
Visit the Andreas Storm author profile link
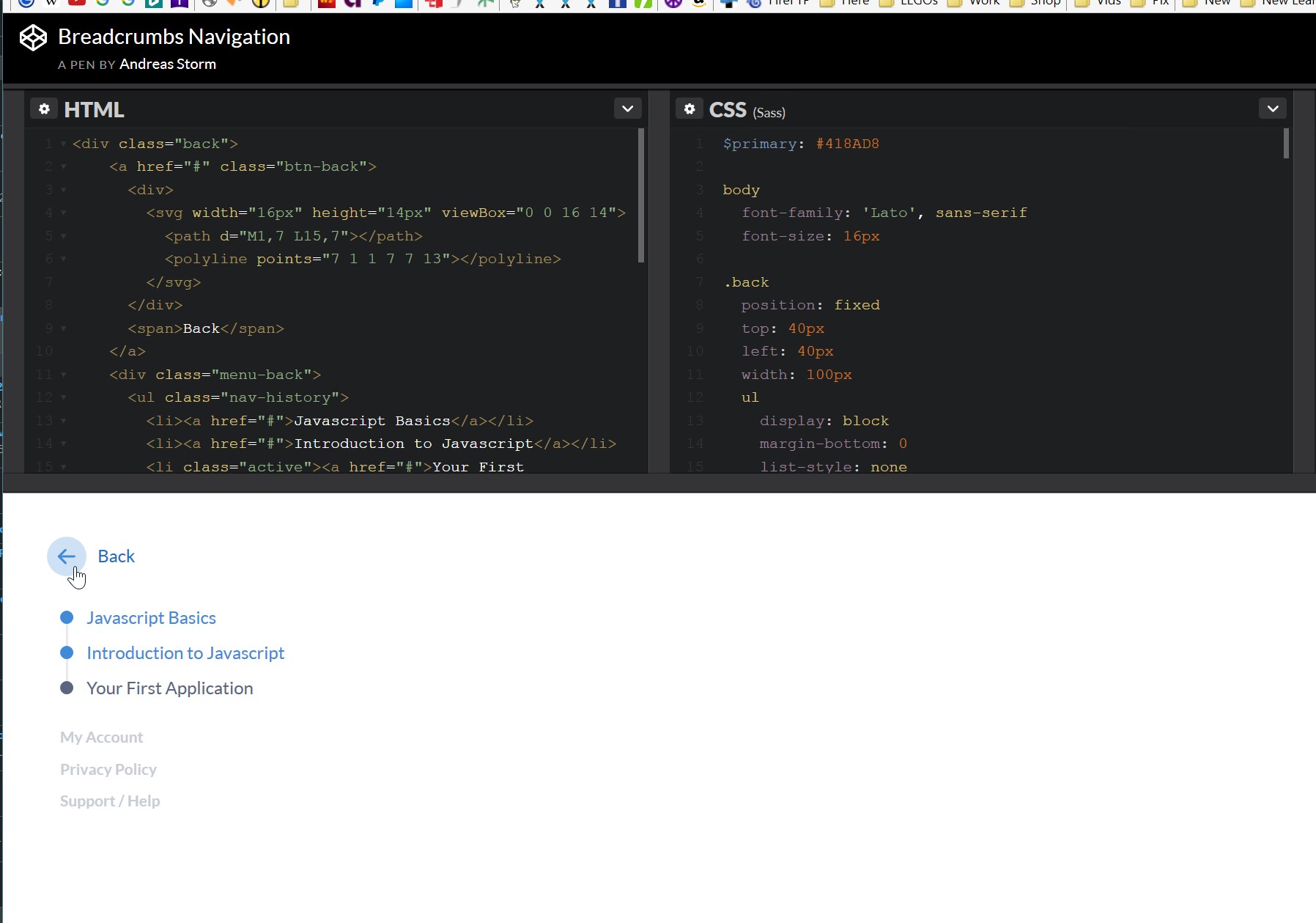[168, 65]
